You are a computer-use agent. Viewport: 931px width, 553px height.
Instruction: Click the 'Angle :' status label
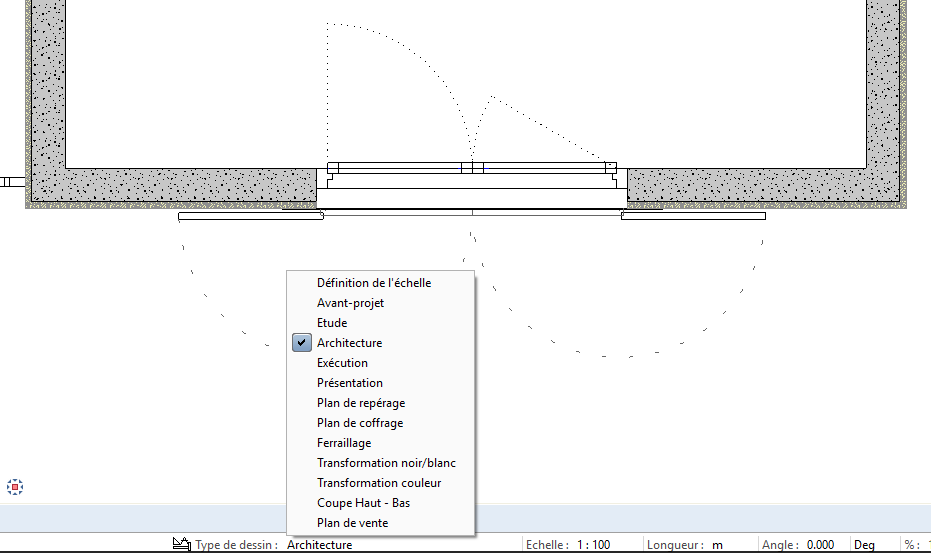coord(781,545)
